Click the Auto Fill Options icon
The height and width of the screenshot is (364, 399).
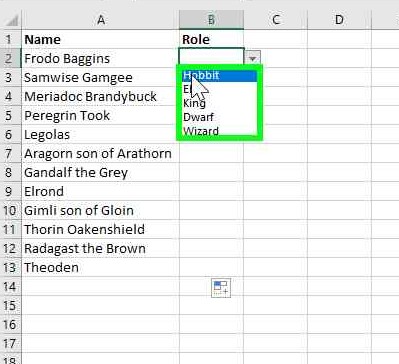221,288
